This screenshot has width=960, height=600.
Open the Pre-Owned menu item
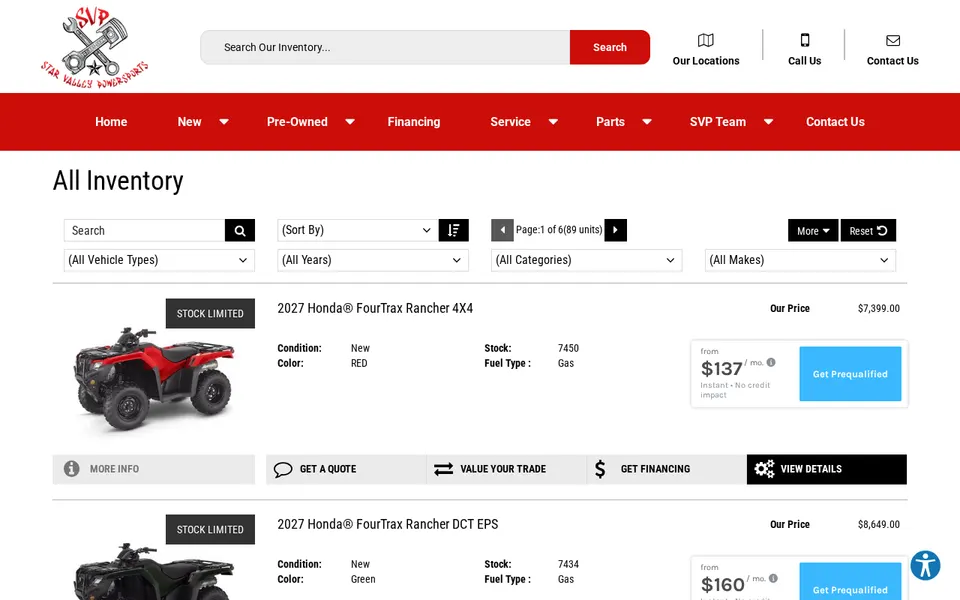[x=297, y=122]
